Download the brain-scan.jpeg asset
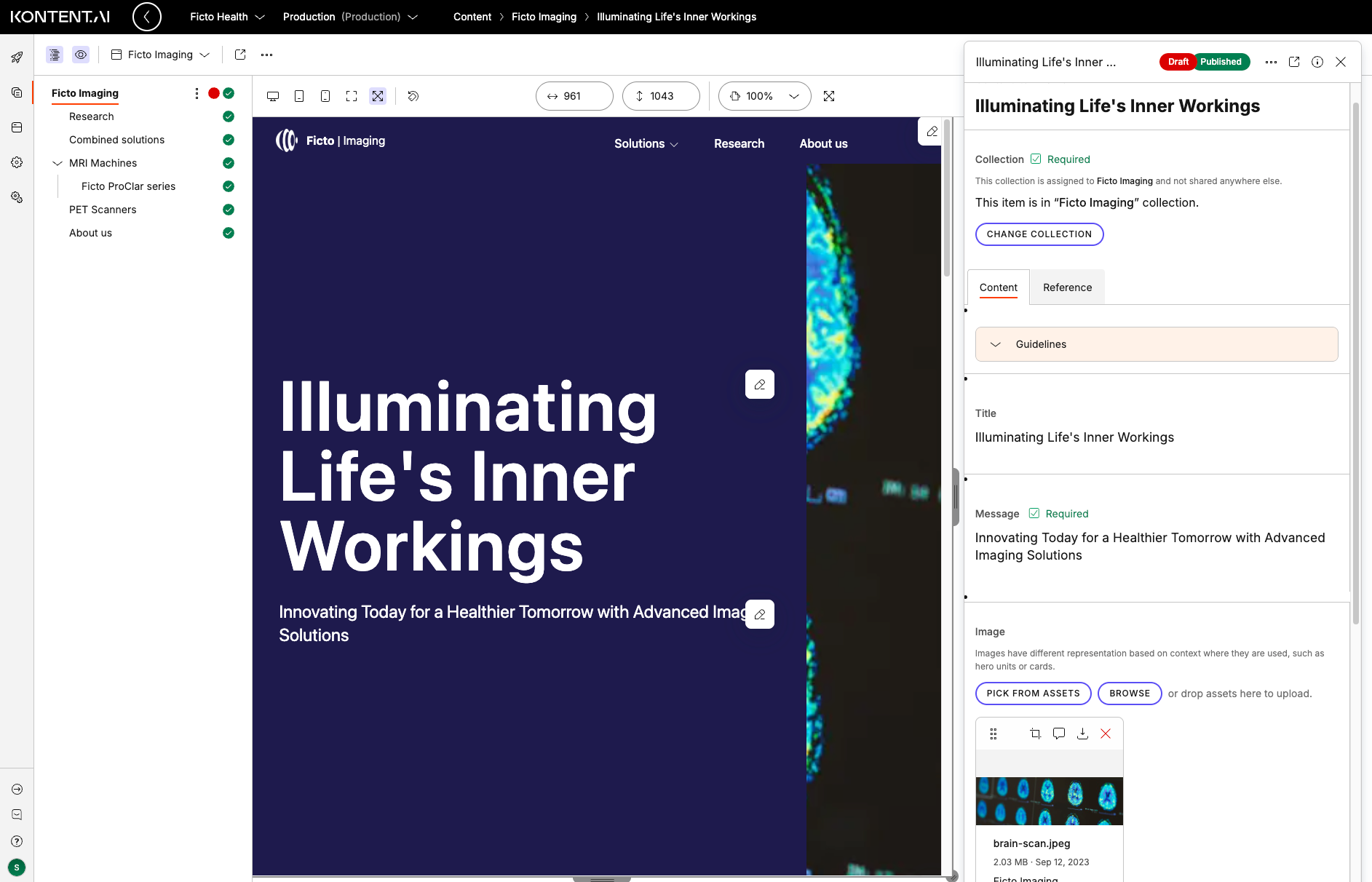Viewport: 1372px width, 882px height. [x=1082, y=734]
